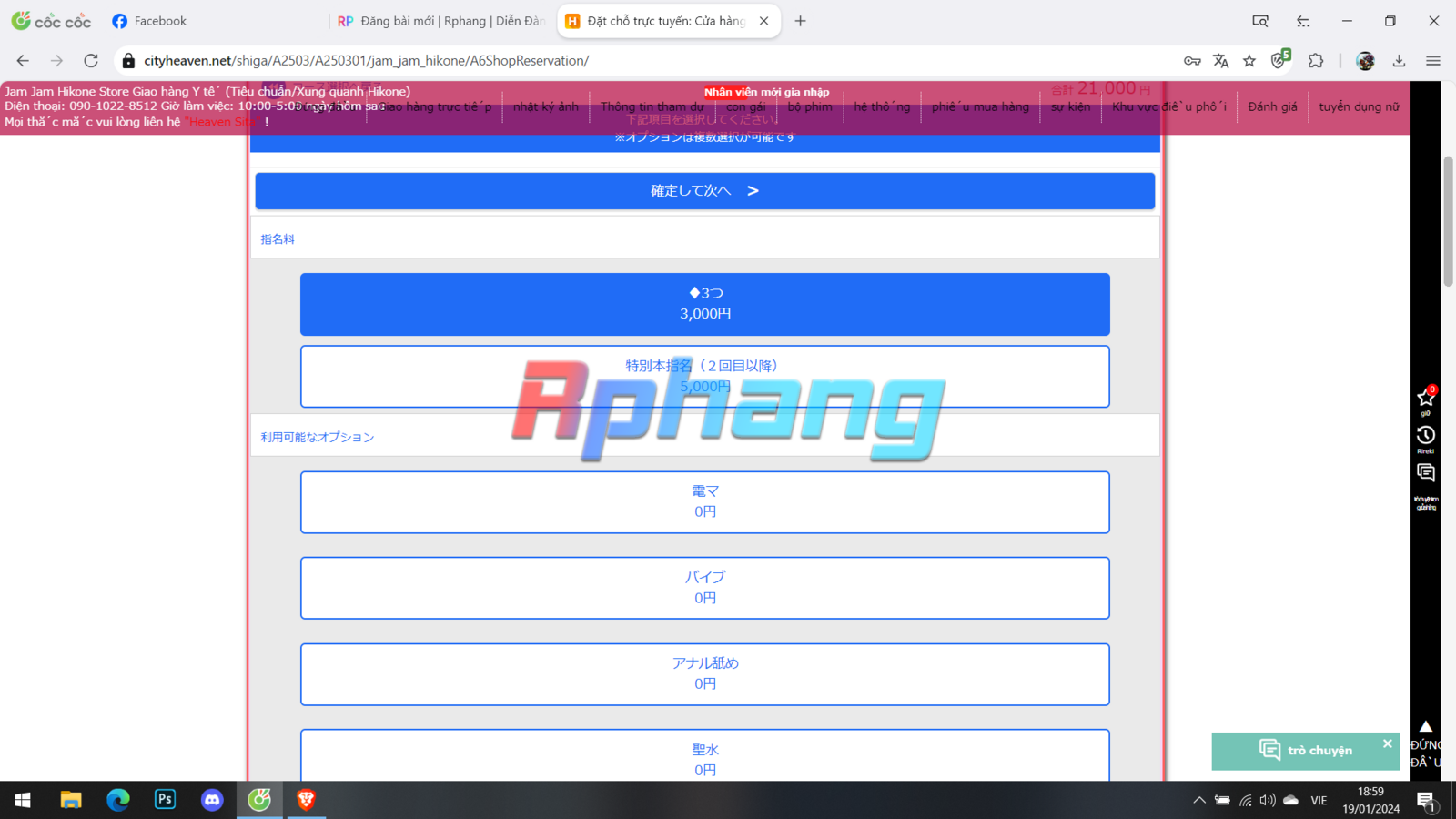Image resolution: width=1456 pixels, height=819 pixels.
Task: Open the sự kiện menu item
Action: coord(1070,106)
